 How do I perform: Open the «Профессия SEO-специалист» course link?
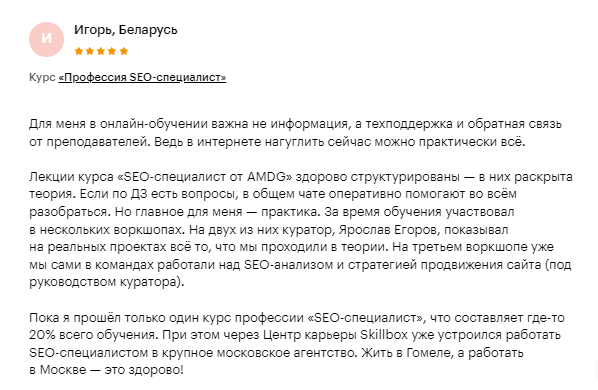point(142,77)
